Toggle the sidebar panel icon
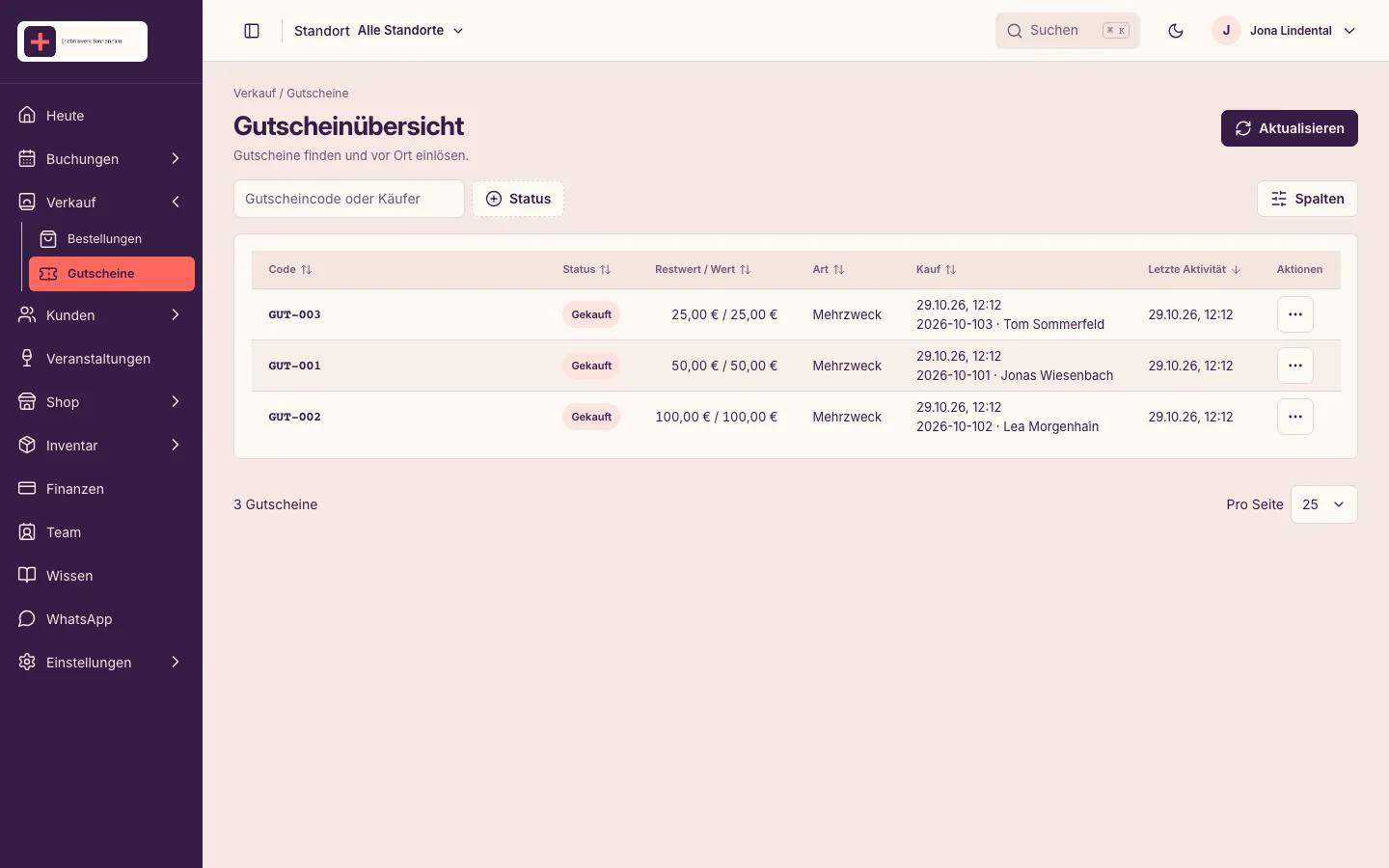 point(252,31)
